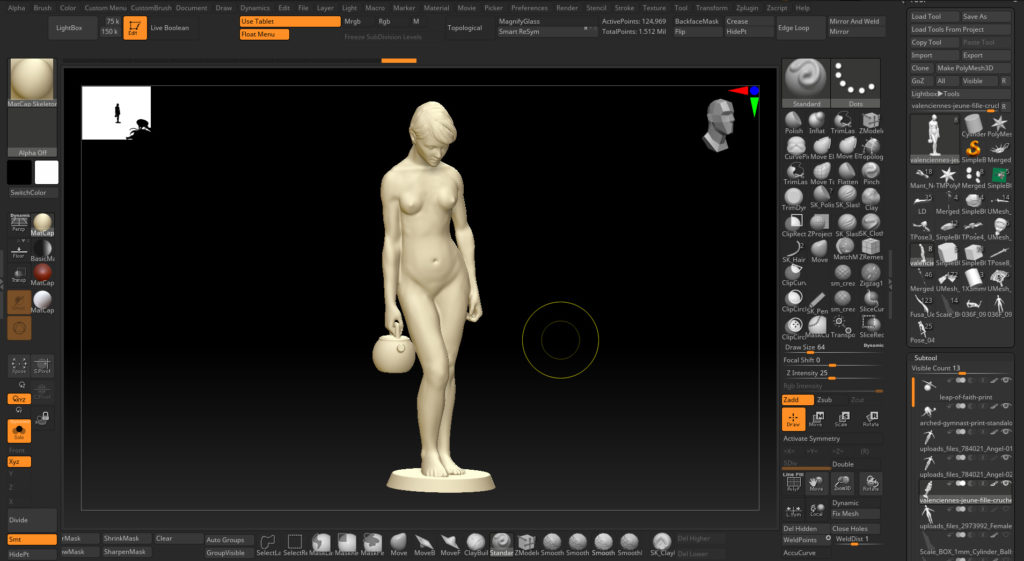The width and height of the screenshot is (1024, 561).
Task: Open the Zplugin menu
Action: pos(746,7)
